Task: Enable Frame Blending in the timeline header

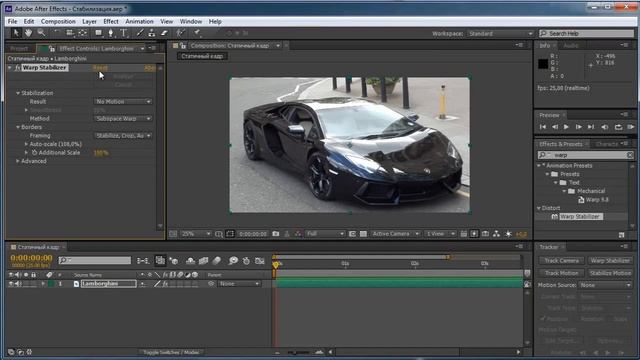Action: click(203, 260)
